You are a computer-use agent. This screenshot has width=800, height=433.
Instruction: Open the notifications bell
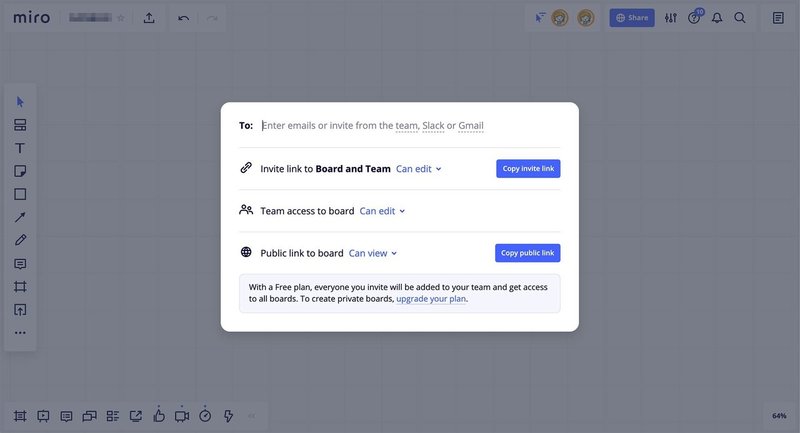[x=717, y=18]
